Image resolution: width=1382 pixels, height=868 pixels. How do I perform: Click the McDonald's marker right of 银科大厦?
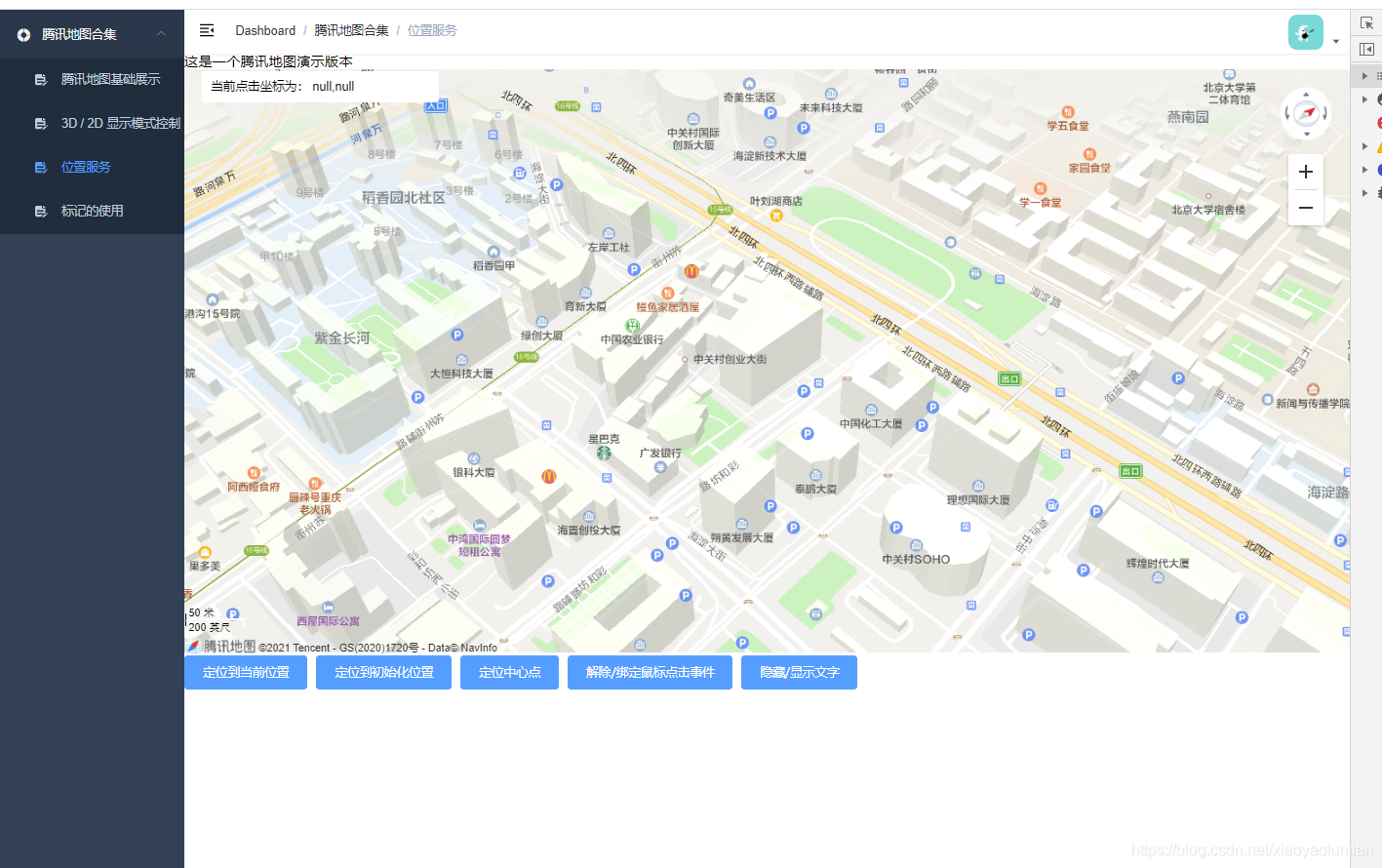(x=549, y=476)
